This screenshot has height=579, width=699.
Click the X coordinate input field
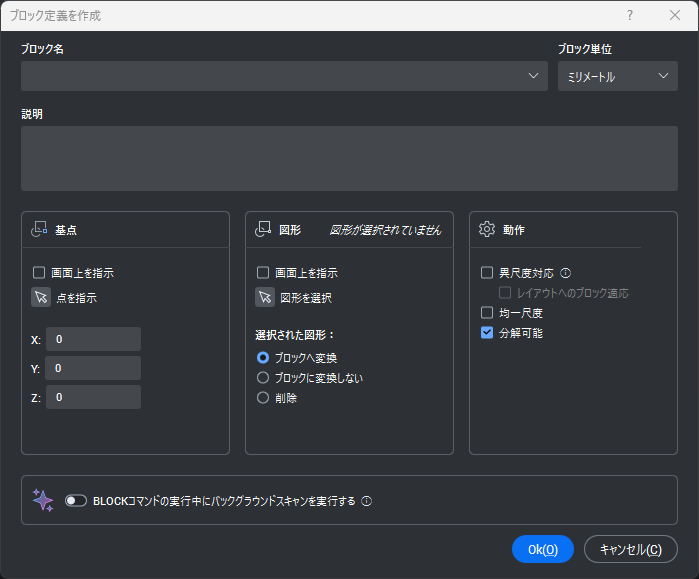[93, 339]
